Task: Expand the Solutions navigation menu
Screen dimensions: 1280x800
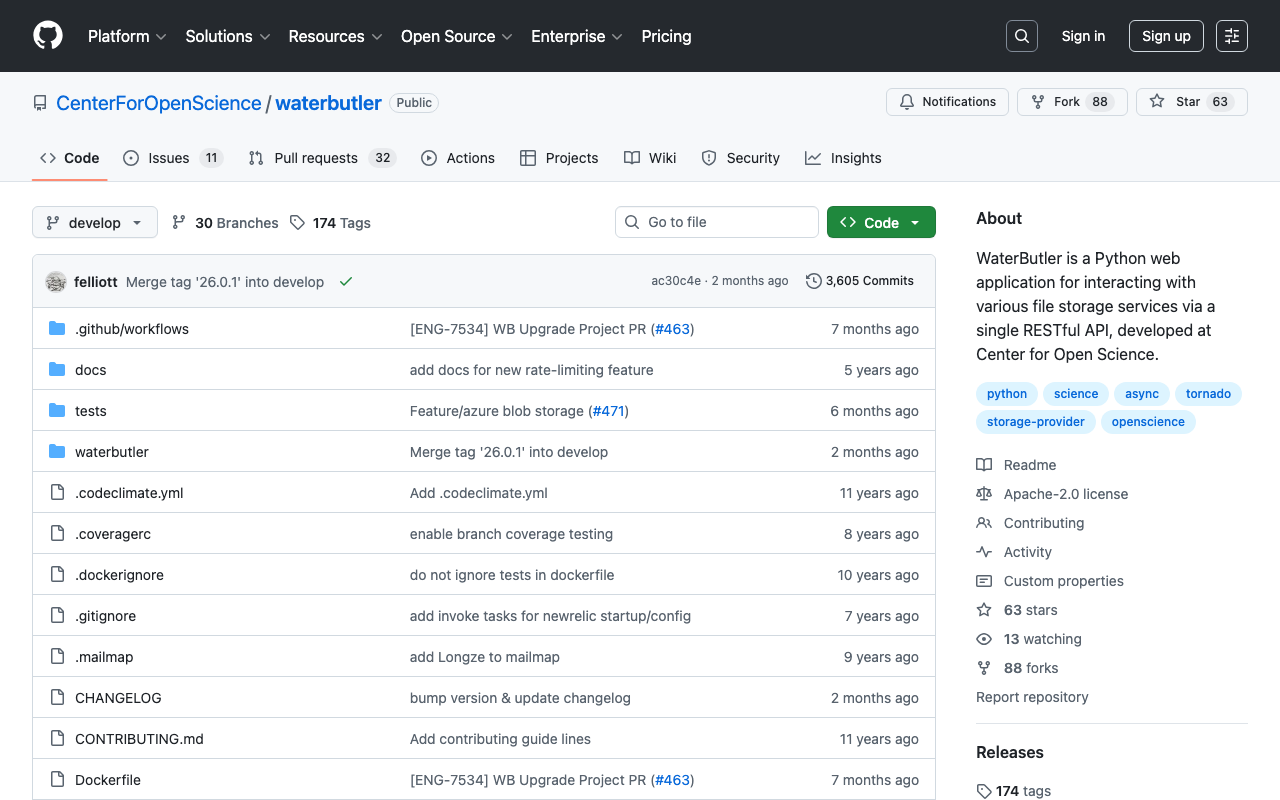Action: (x=227, y=36)
